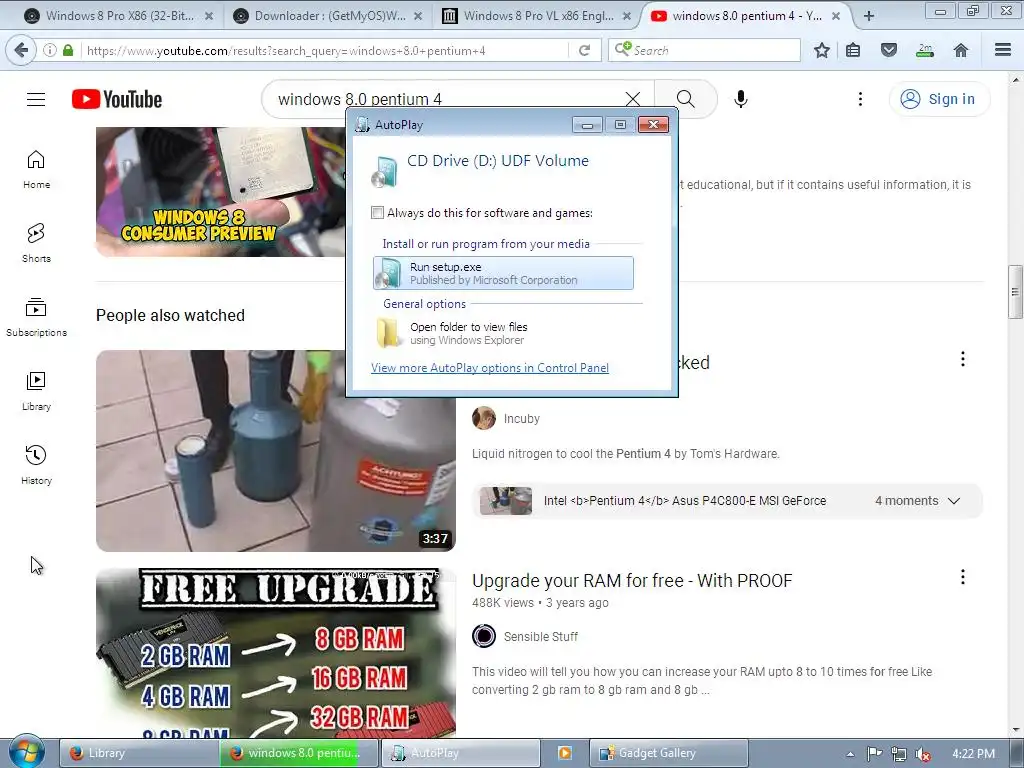Open the YouTube guide hamburger menu
The height and width of the screenshot is (768, 1024).
(36, 99)
